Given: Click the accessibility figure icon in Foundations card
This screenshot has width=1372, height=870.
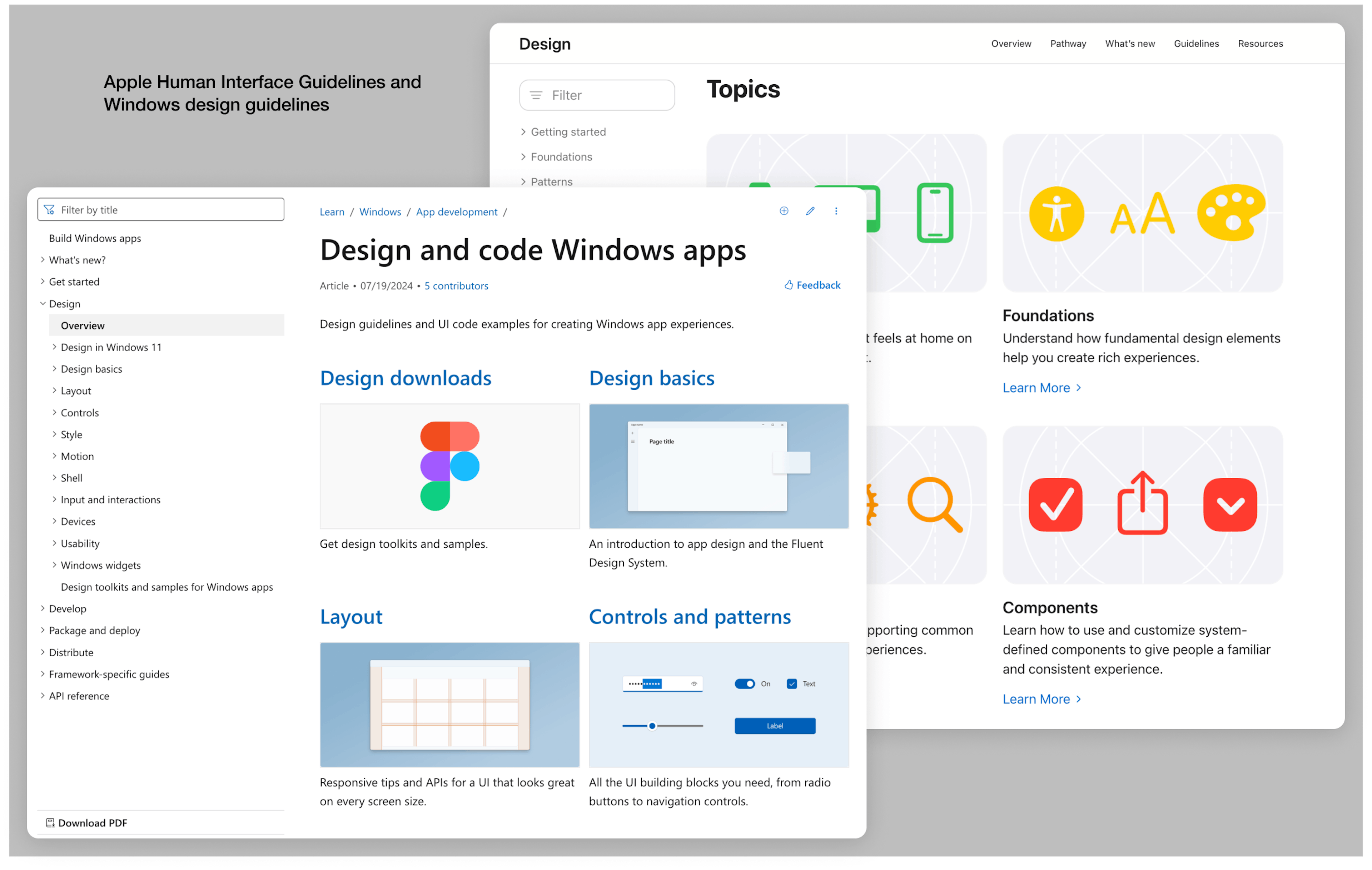Looking at the screenshot, I should point(1057,214).
